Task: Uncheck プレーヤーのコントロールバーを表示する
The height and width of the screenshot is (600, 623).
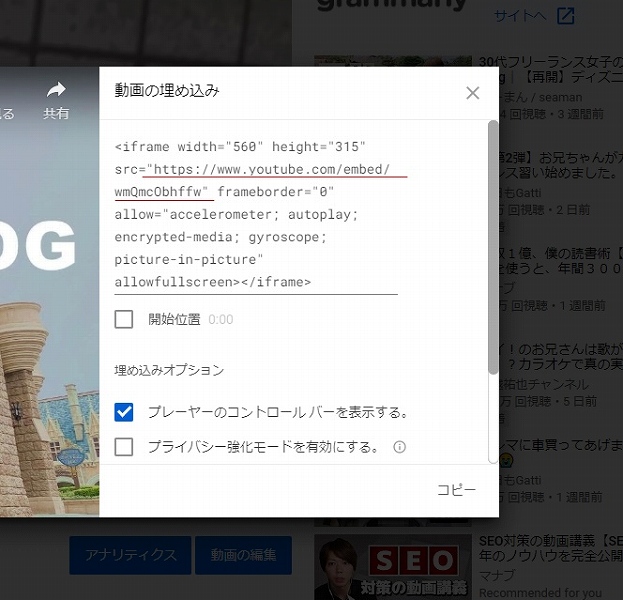Action: pos(124,412)
